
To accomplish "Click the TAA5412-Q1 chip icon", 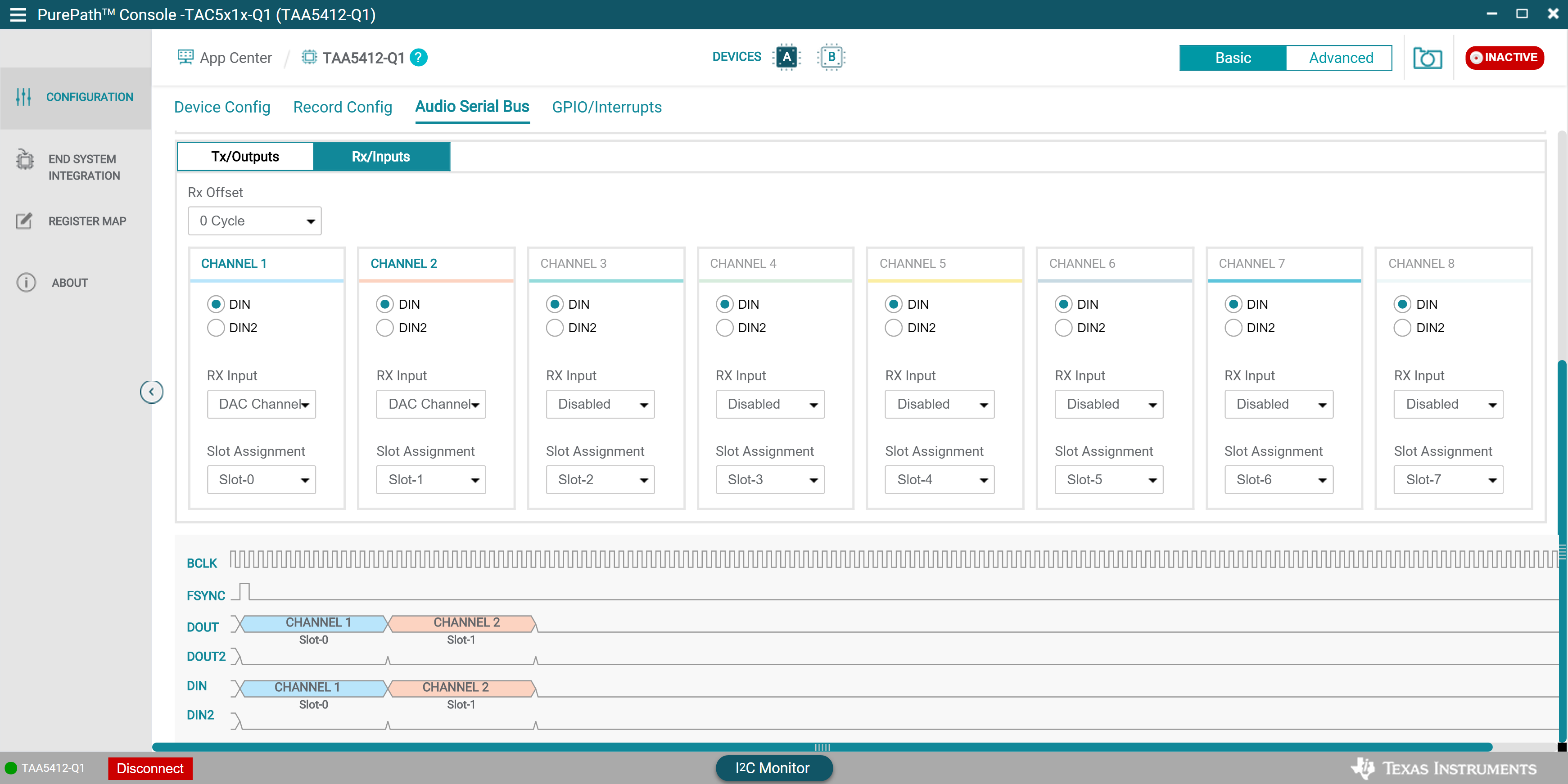I will click(309, 57).
